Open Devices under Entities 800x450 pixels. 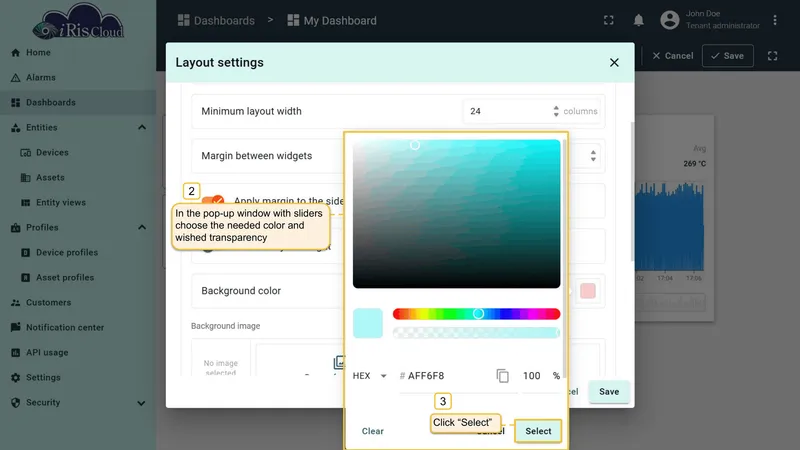tap(52, 153)
